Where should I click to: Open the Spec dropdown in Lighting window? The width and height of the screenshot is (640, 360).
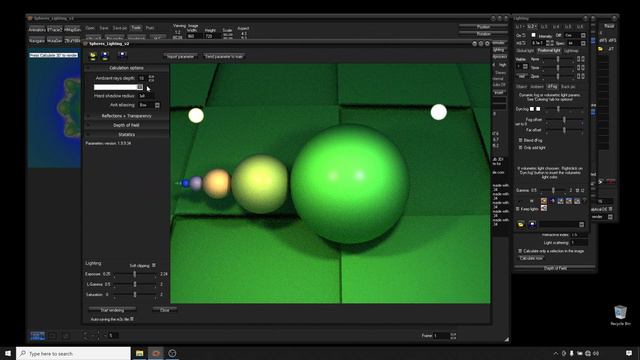[x=577, y=43]
